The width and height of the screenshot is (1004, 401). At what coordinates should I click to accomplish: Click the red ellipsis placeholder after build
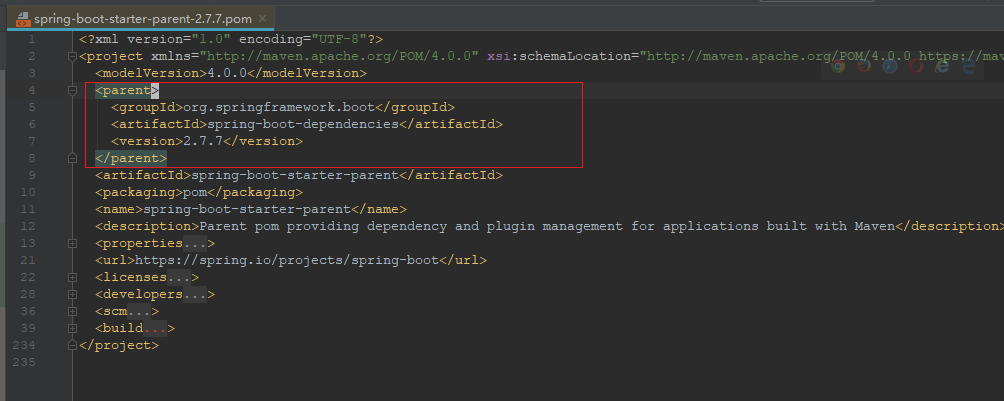[156, 329]
